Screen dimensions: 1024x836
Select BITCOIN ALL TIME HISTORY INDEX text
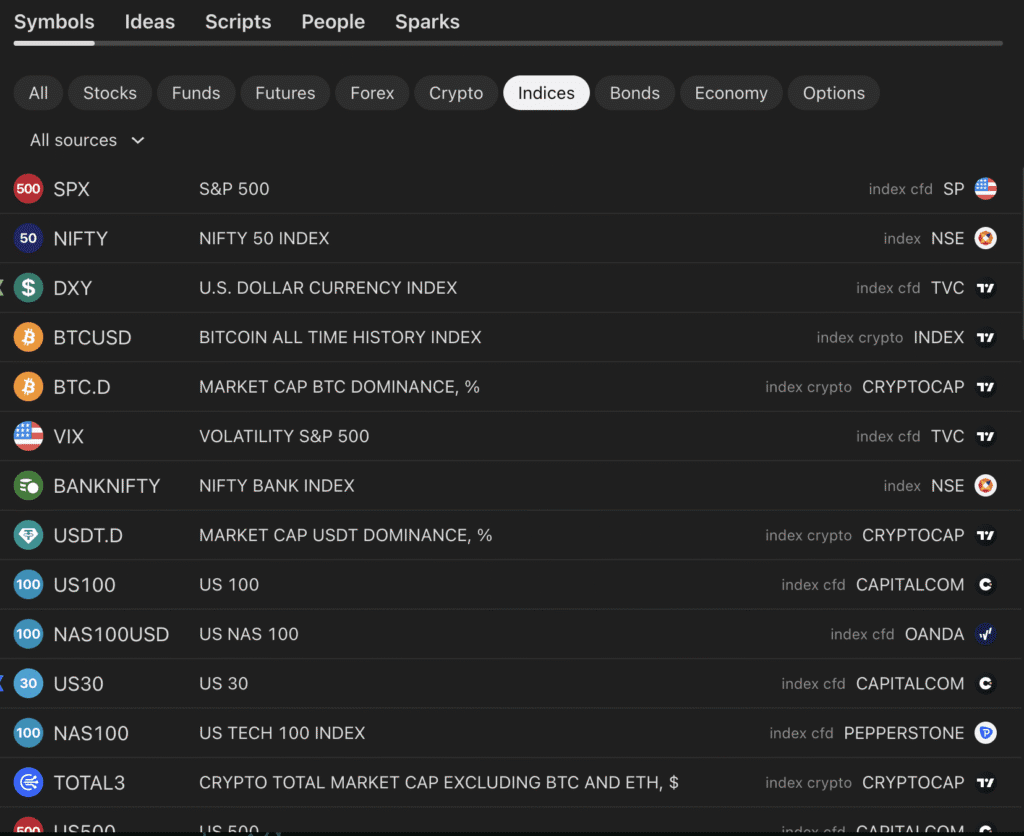click(x=340, y=337)
